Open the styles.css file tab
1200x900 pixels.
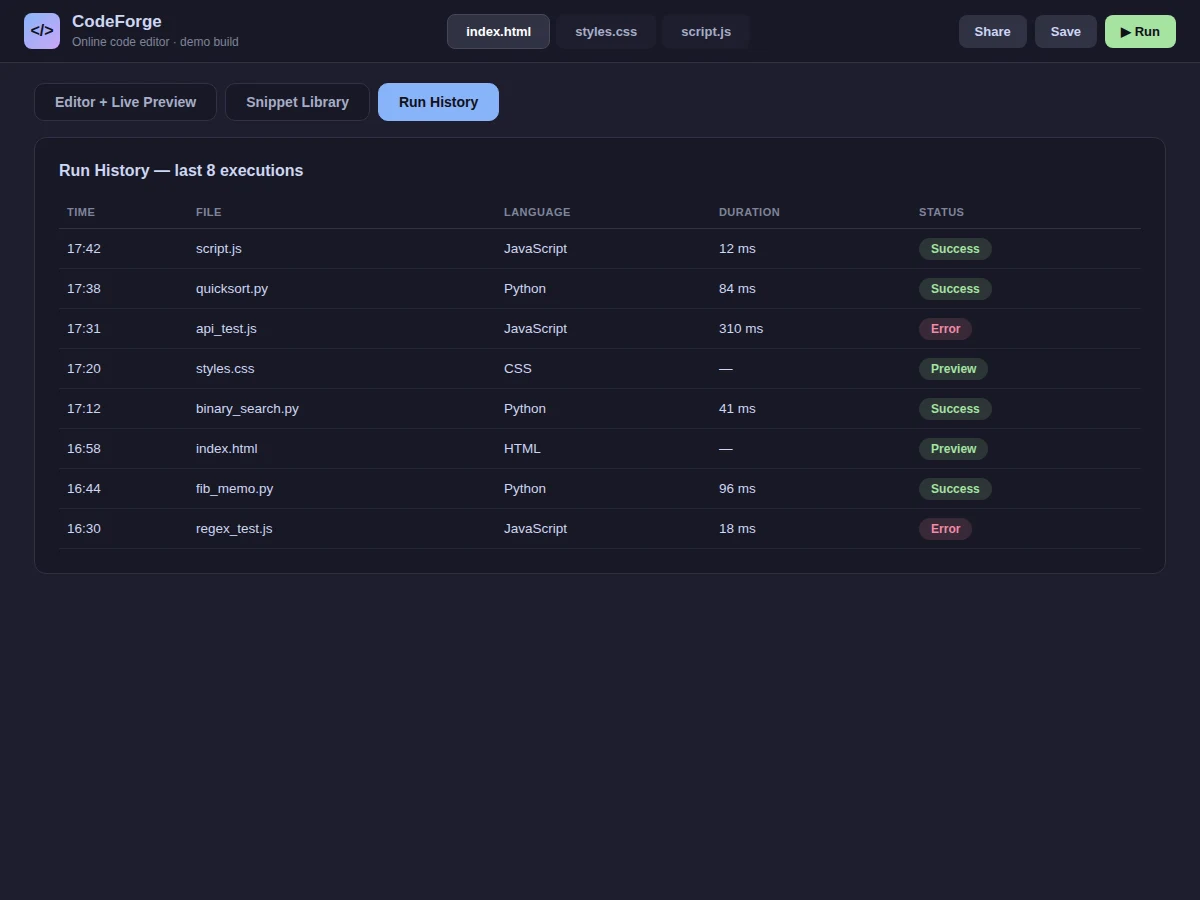pyautogui.click(x=606, y=31)
